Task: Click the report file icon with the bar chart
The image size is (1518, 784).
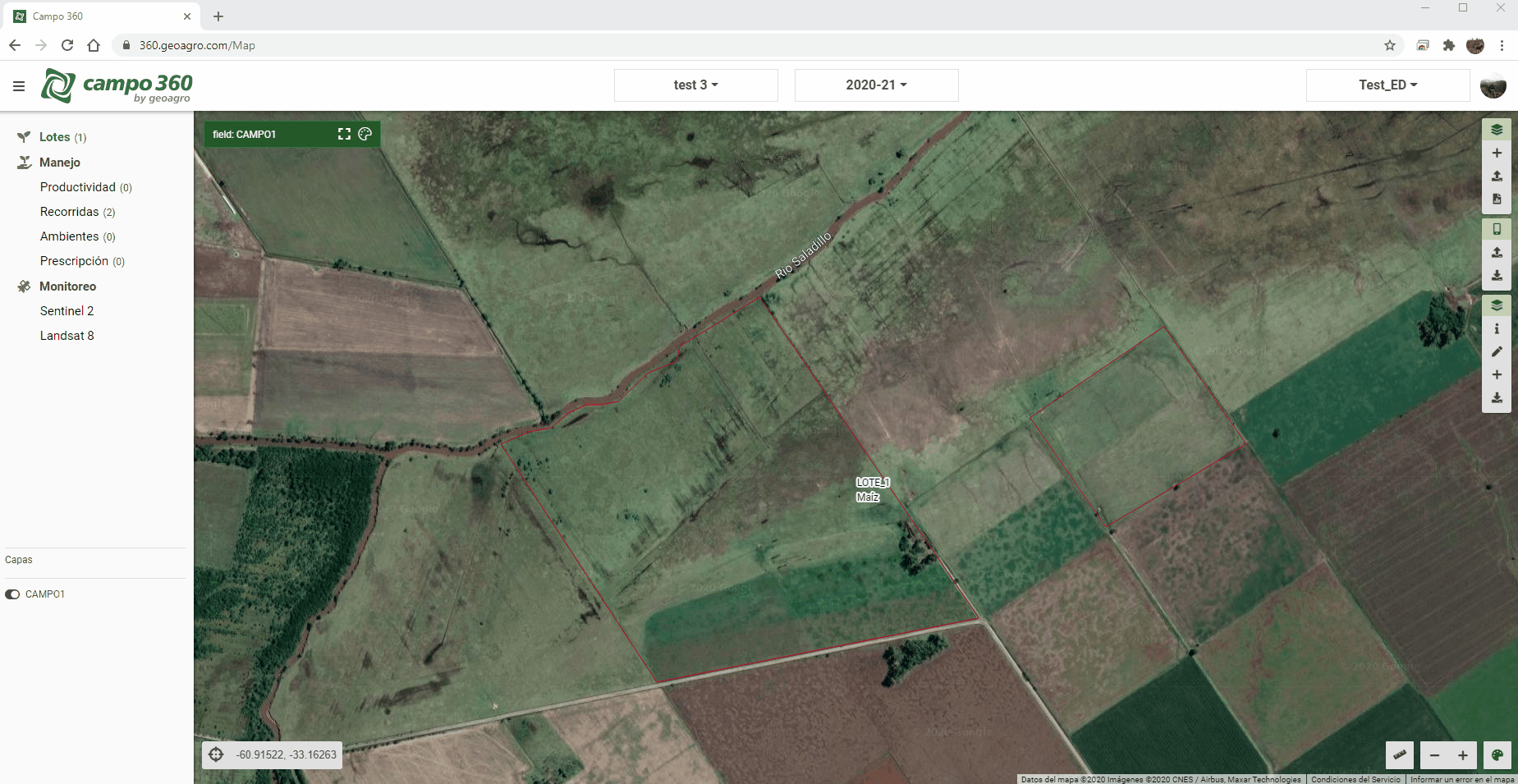Action: (x=1497, y=199)
